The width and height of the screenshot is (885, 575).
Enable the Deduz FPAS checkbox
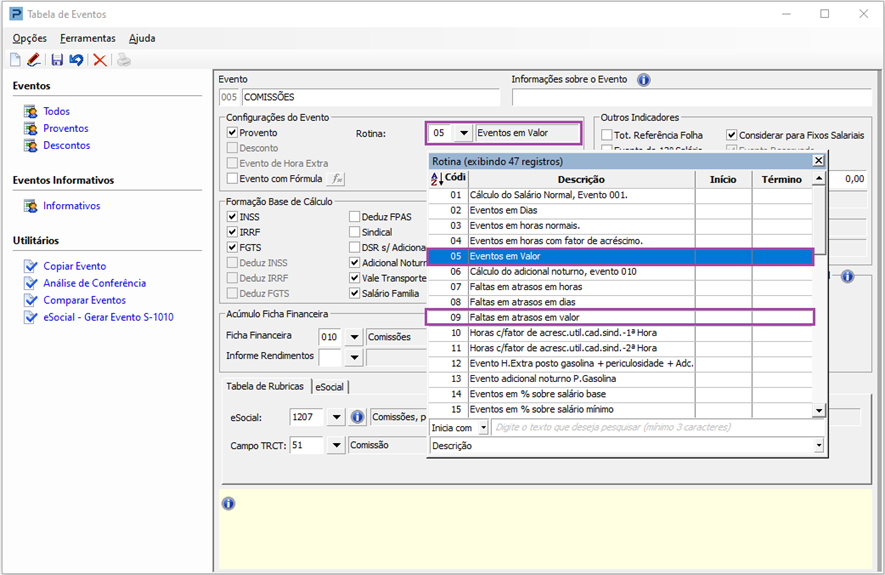pos(354,217)
